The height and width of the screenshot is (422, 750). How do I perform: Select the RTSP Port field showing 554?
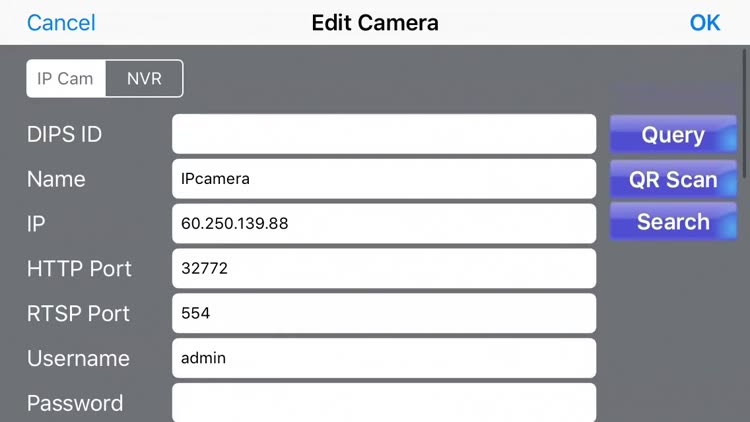click(x=384, y=313)
